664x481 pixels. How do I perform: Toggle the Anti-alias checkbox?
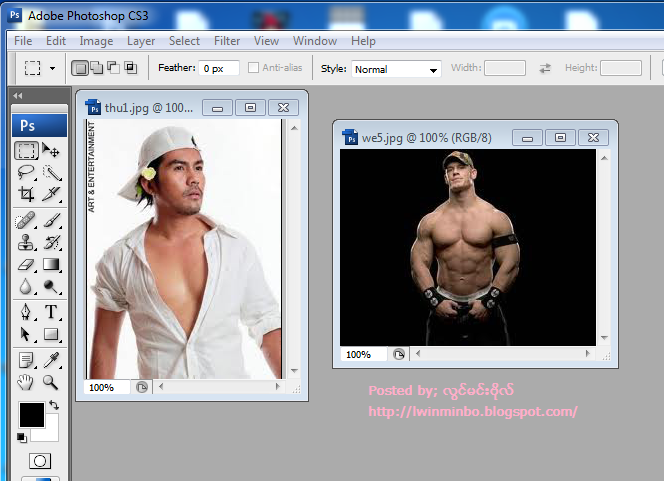click(253, 68)
